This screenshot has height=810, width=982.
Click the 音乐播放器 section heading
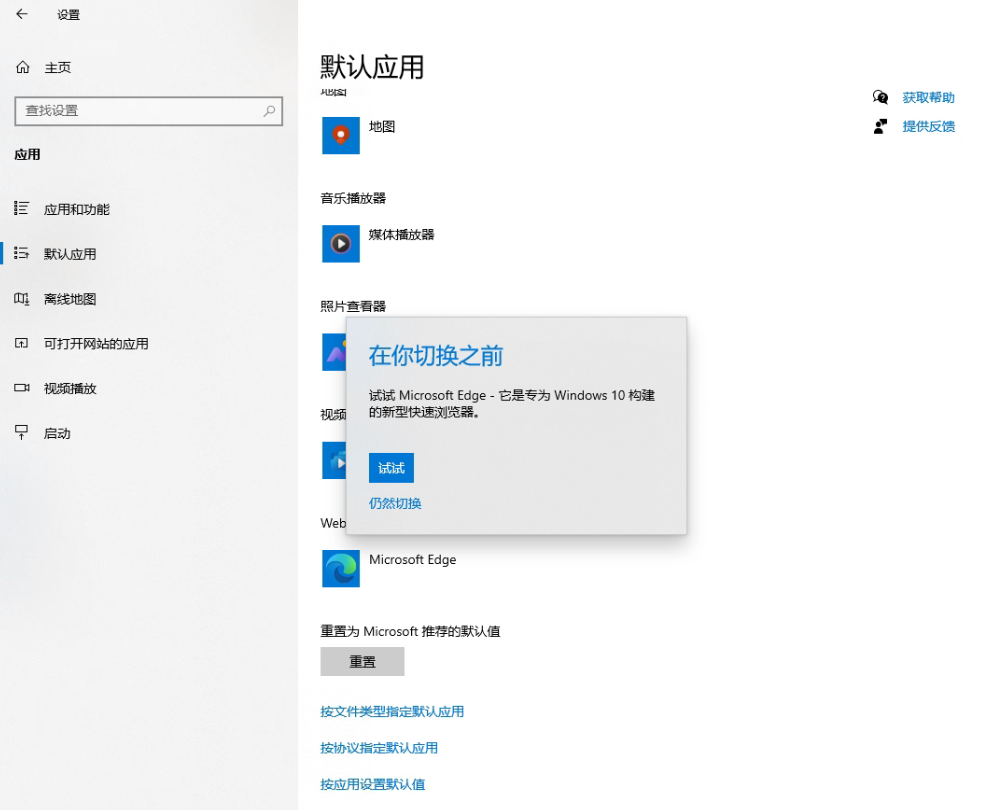353,199
